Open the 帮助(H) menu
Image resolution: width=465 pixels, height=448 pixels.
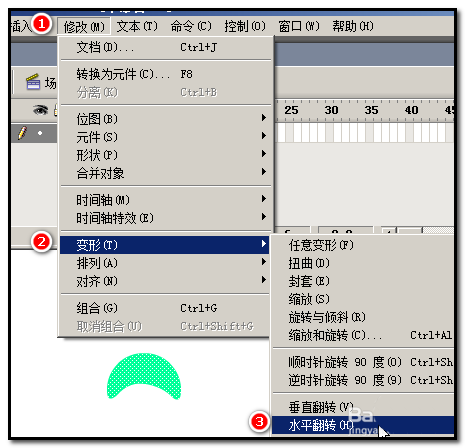tap(353, 26)
